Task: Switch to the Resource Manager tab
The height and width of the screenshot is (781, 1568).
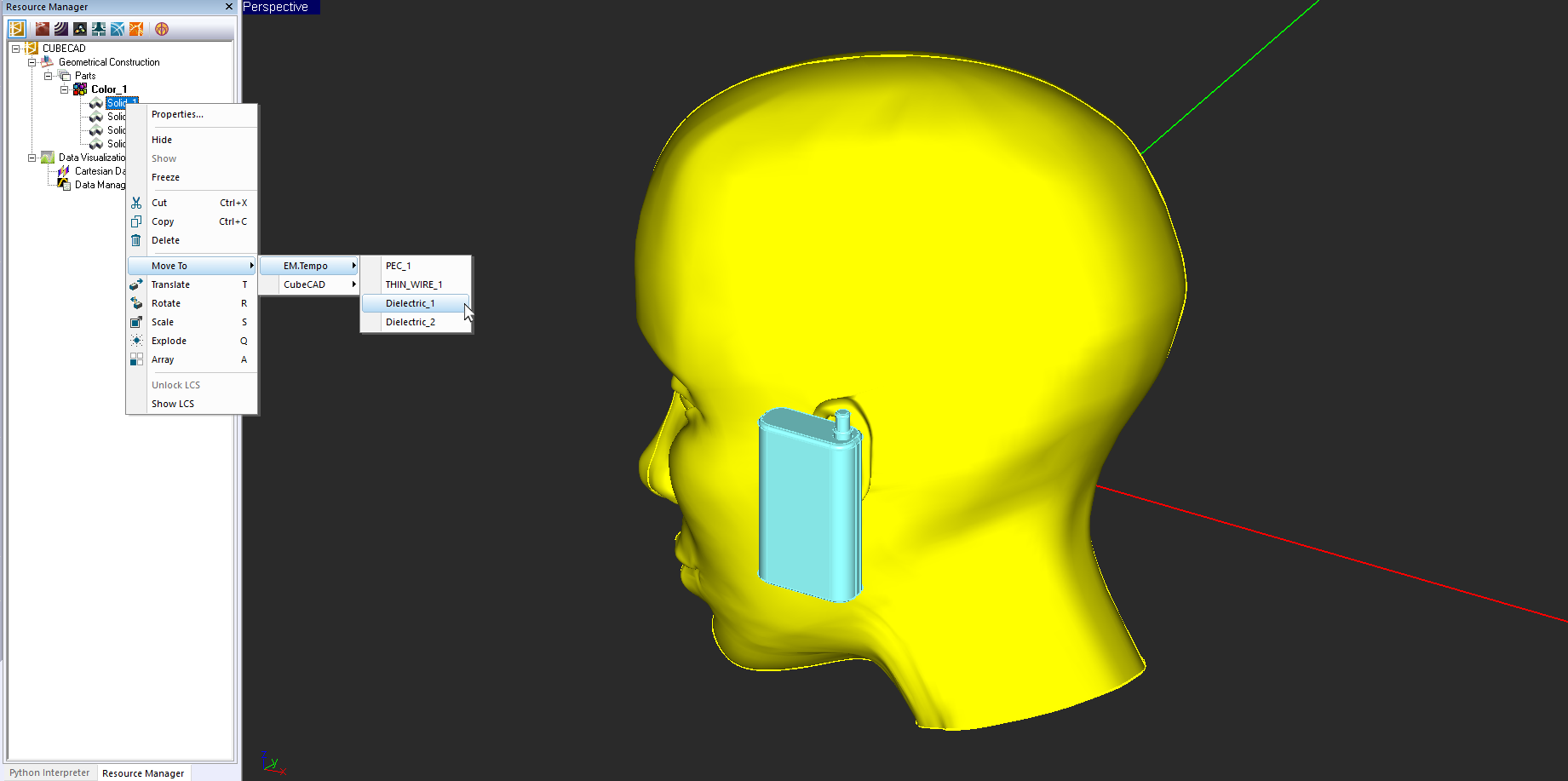Action: (x=143, y=773)
